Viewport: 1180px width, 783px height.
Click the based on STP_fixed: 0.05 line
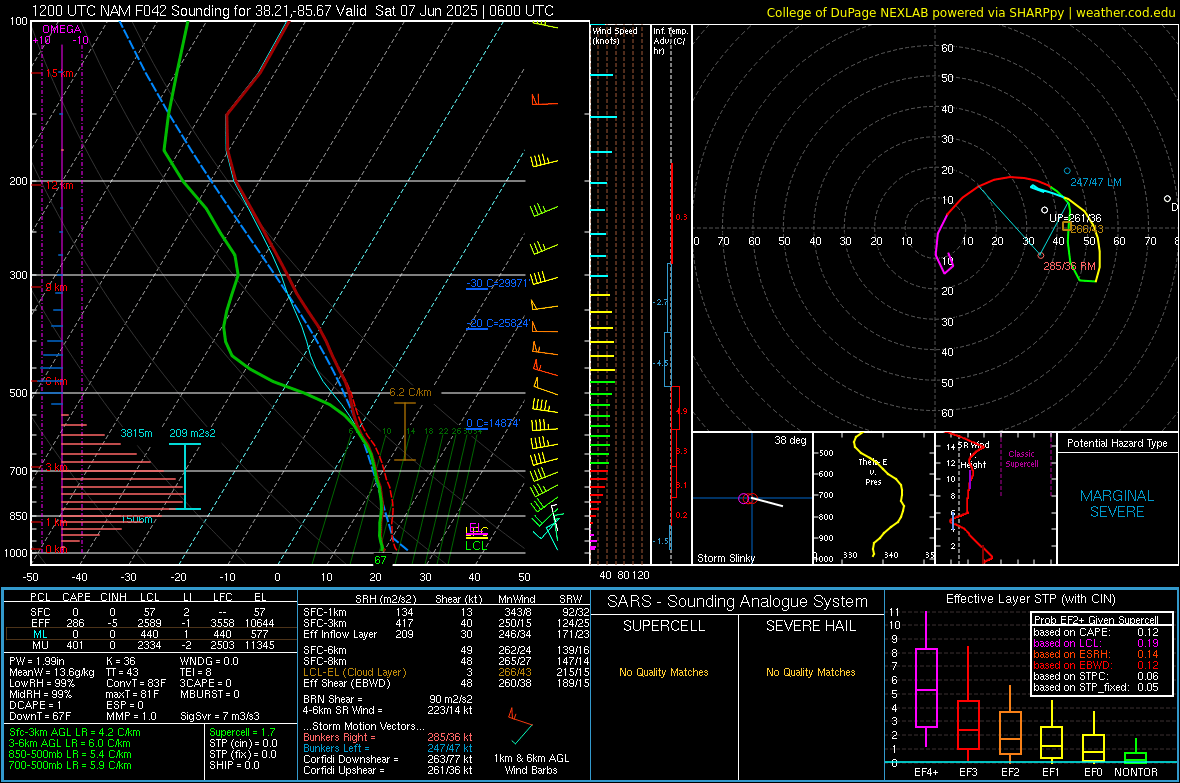click(1096, 687)
